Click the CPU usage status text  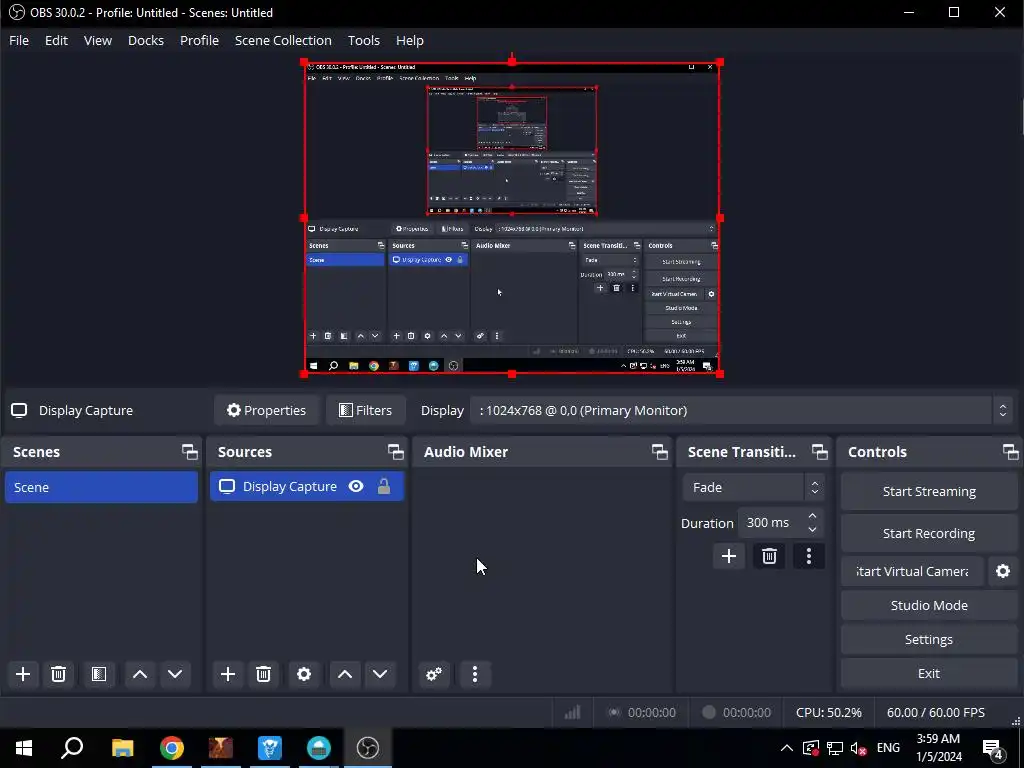[829, 712]
